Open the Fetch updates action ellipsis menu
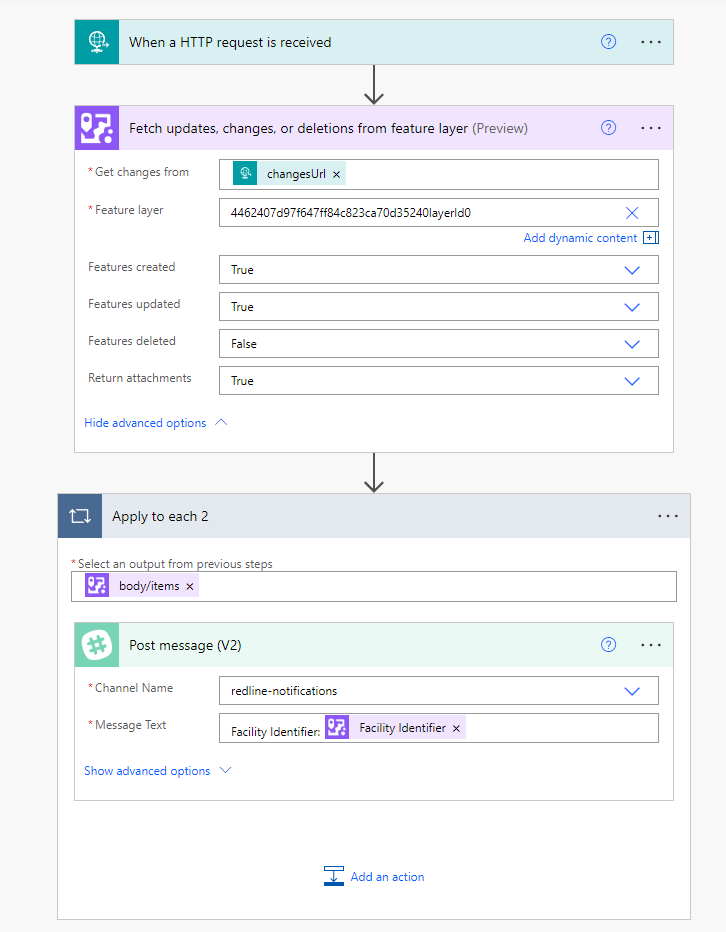Screen dimensions: 726x932 pyautogui.click(x=651, y=128)
